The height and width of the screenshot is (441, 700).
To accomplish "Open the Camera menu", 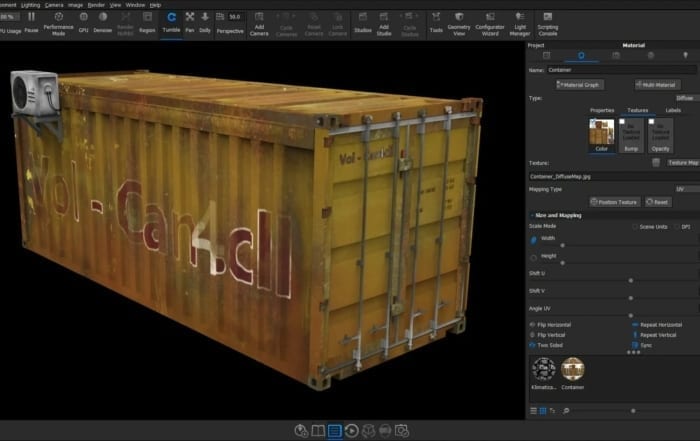I will (x=54, y=5).
